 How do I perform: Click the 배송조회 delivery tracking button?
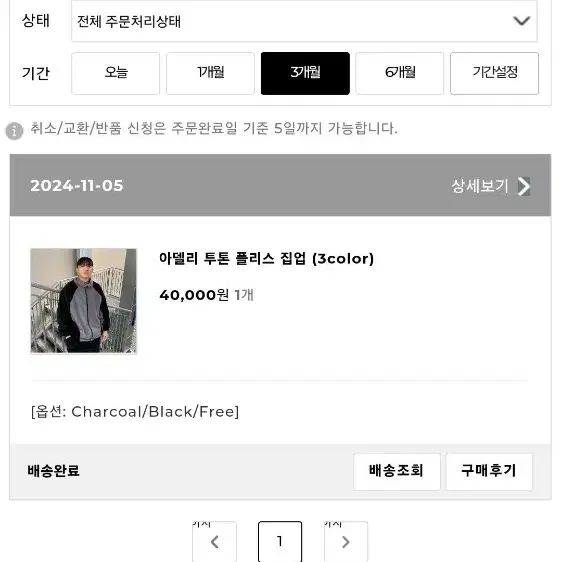[x=396, y=471]
